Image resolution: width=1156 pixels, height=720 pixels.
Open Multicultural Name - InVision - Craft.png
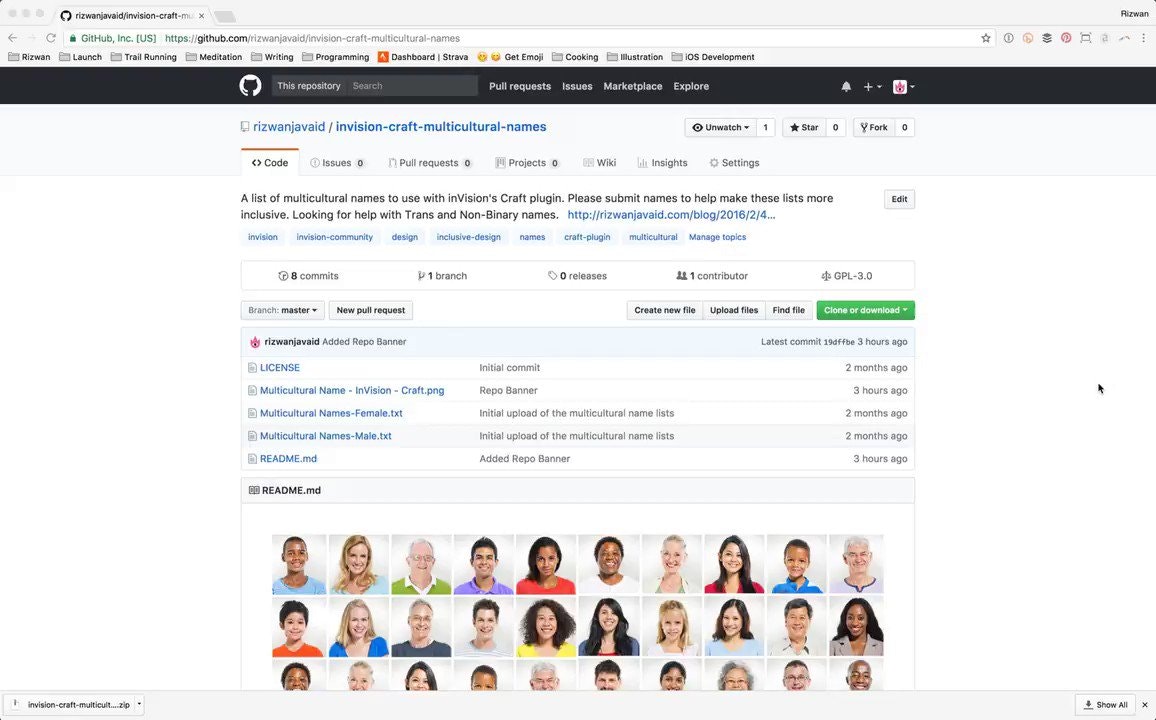click(352, 391)
